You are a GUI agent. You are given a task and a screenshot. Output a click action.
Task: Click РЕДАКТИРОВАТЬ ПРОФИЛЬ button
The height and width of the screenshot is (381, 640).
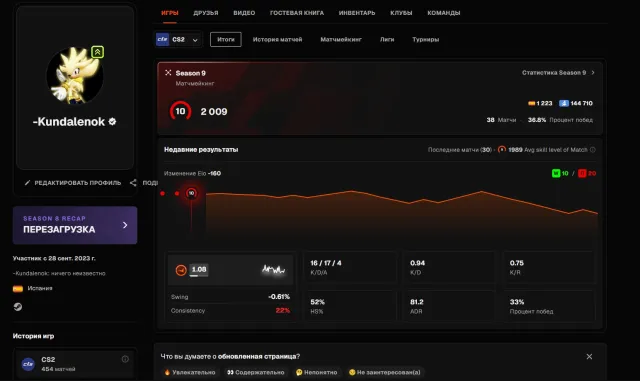click(73, 183)
